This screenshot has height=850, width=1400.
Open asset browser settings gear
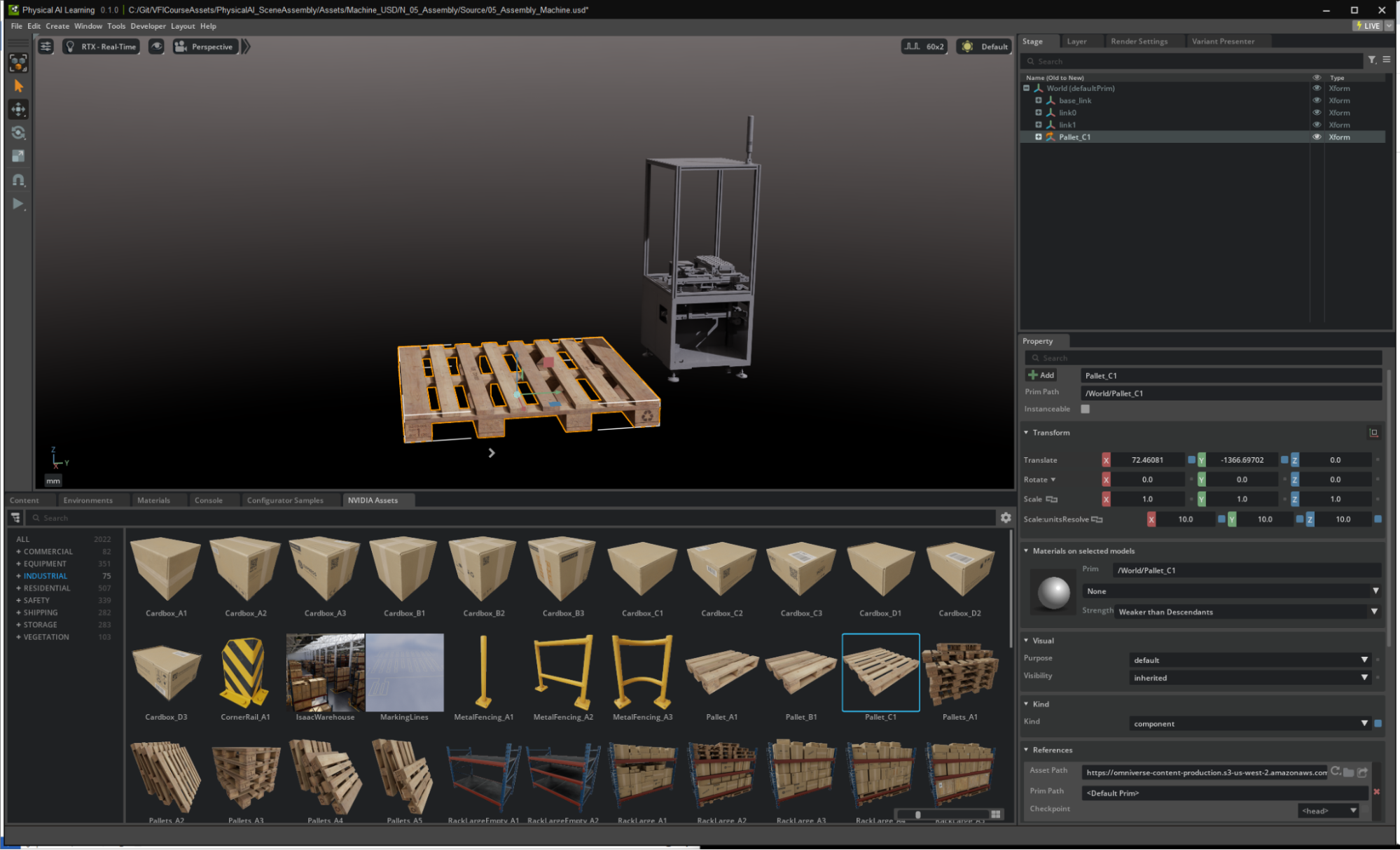click(x=1006, y=517)
